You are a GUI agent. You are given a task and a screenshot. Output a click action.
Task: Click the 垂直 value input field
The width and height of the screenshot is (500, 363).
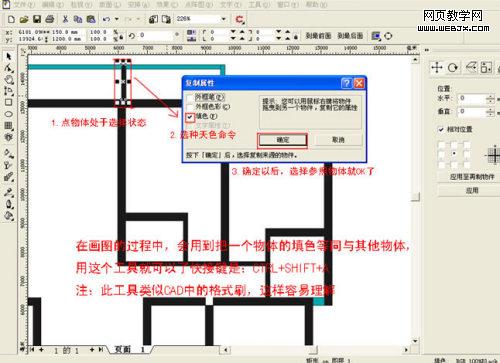[x=472, y=112]
